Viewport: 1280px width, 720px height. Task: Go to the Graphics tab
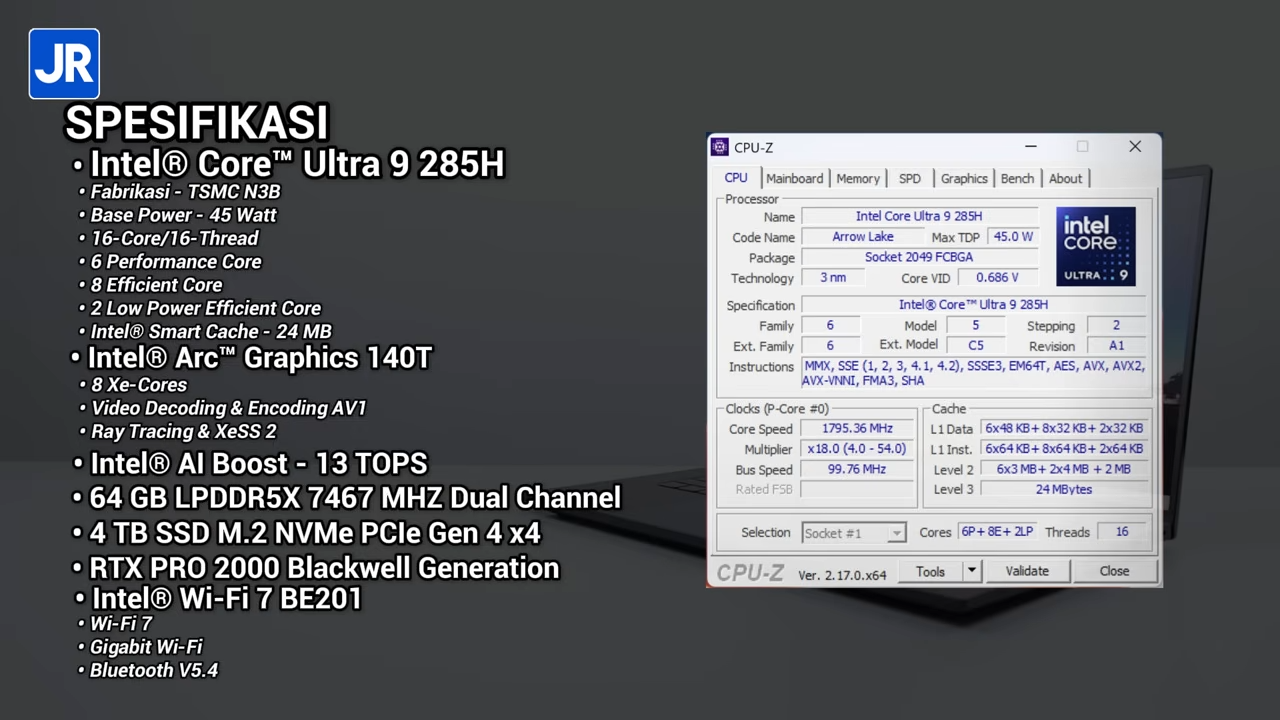[x=964, y=178]
